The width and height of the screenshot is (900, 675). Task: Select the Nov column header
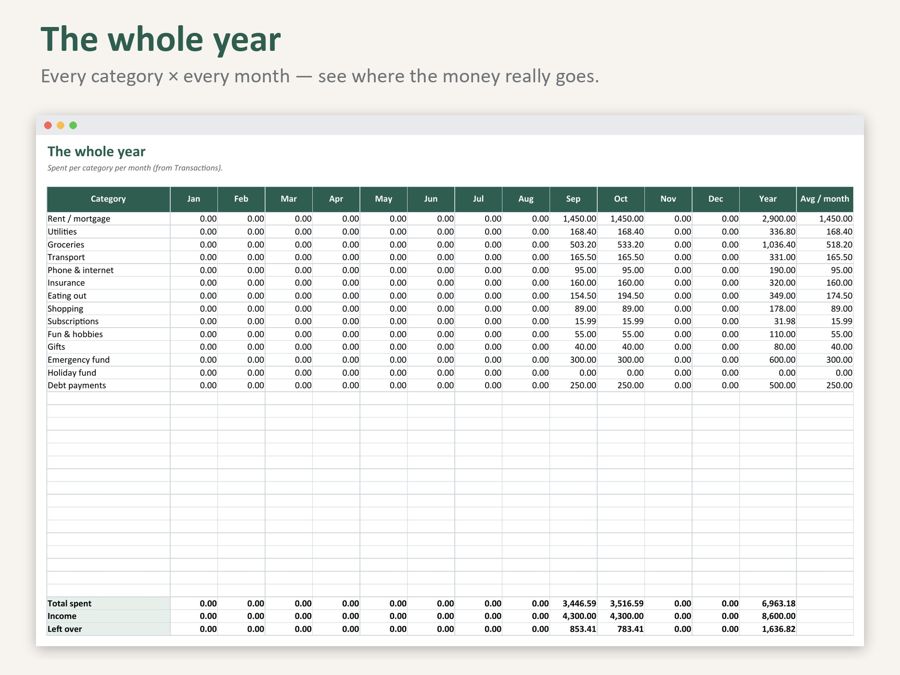(668, 199)
